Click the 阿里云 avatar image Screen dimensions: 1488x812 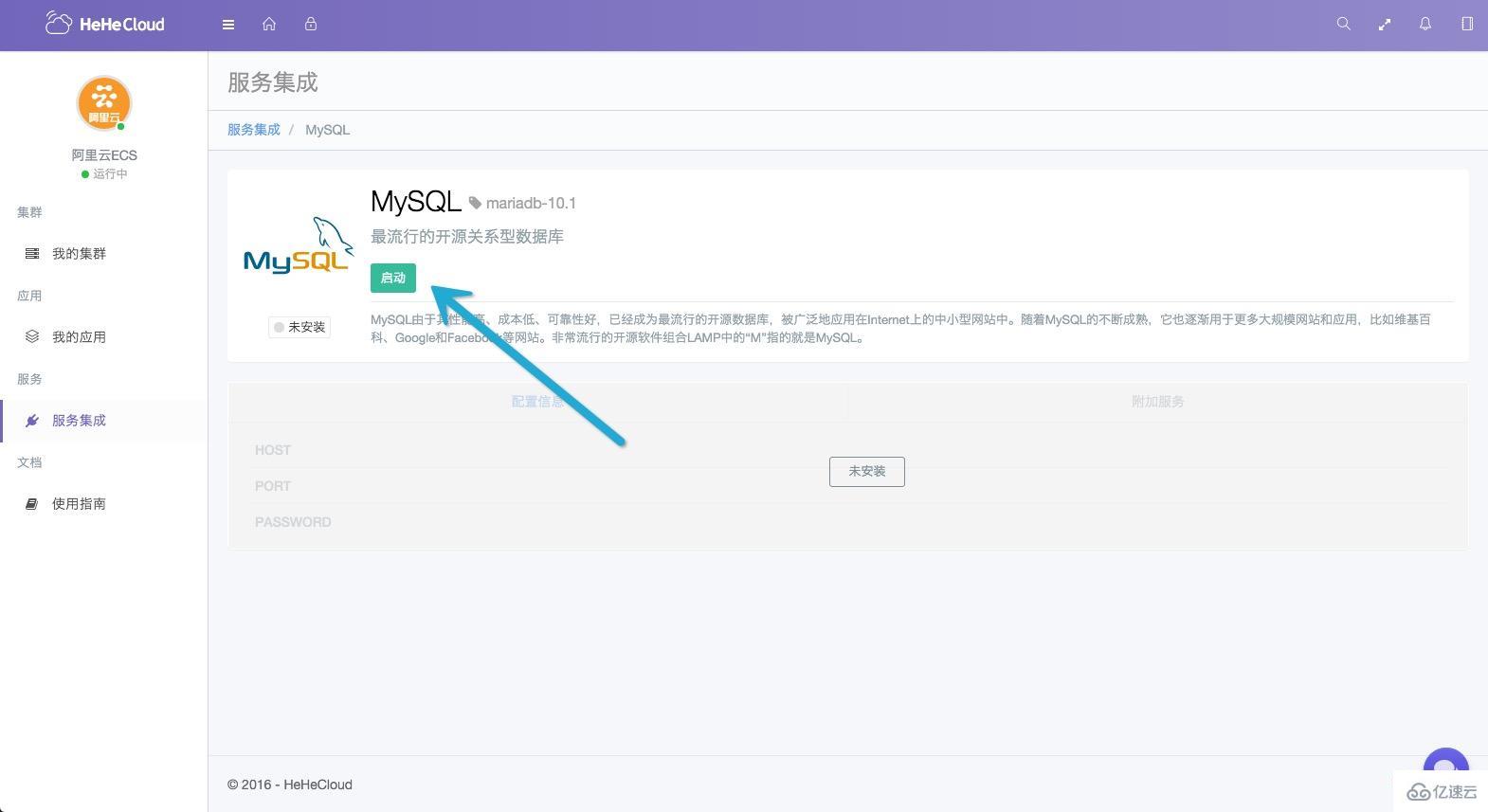pyautogui.click(x=104, y=102)
